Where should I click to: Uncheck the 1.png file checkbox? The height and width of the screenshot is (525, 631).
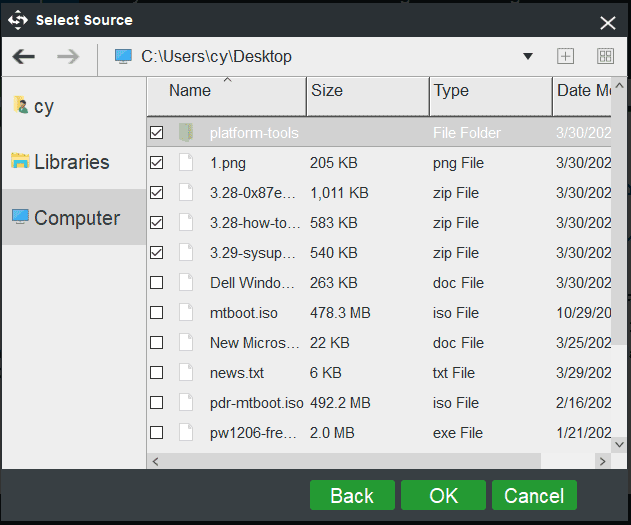(x=156, y=163)
